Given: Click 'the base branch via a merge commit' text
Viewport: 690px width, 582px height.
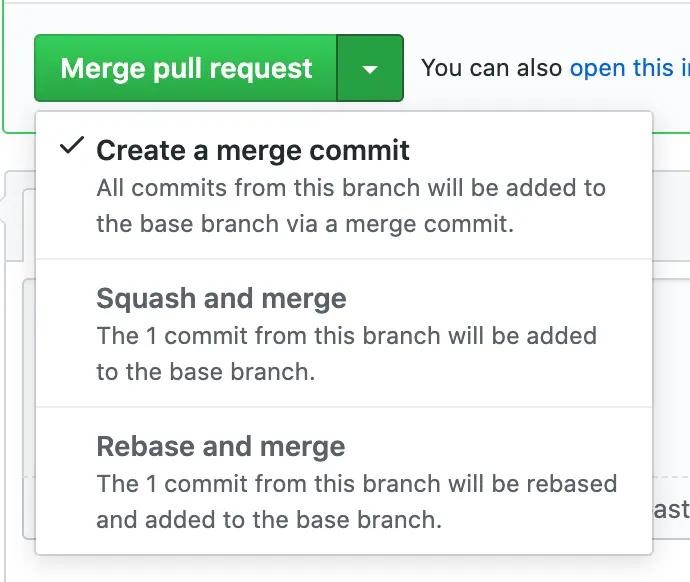Looking at the screenshot, I should 305,224.
